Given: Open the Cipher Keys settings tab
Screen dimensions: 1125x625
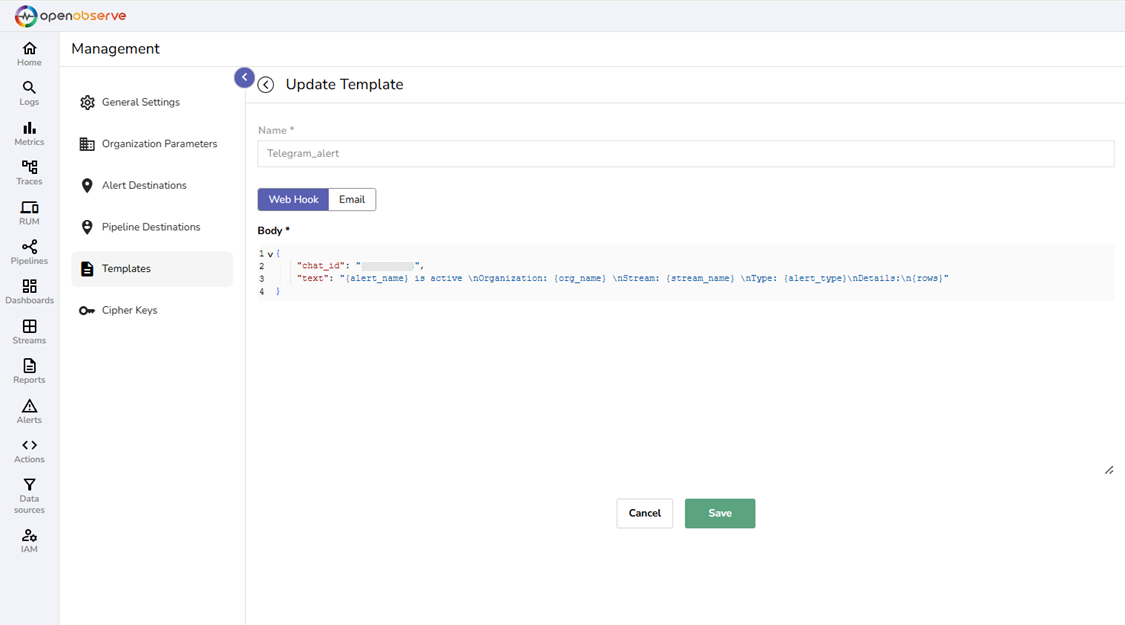Looking at the screenshot, I should 129,311.
